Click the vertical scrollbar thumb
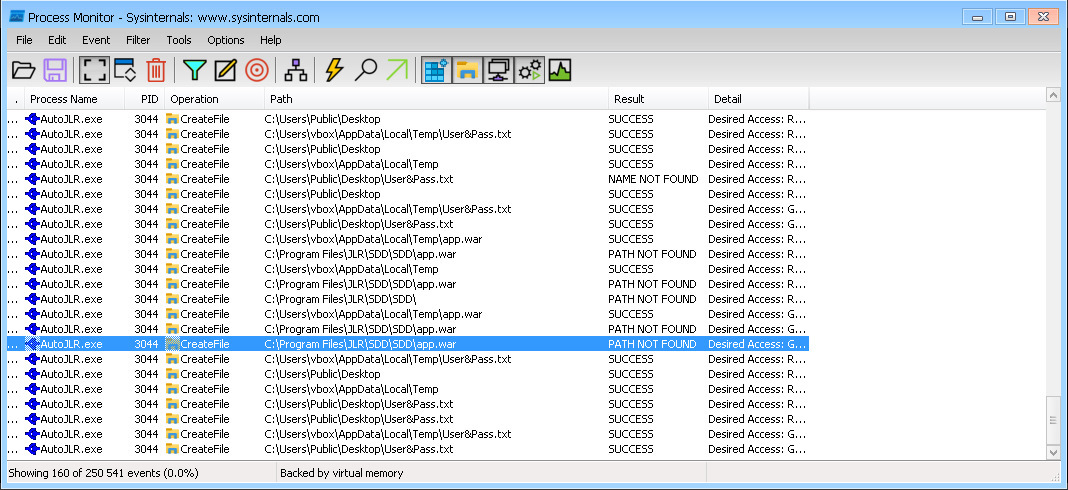 click(1053, 420)
